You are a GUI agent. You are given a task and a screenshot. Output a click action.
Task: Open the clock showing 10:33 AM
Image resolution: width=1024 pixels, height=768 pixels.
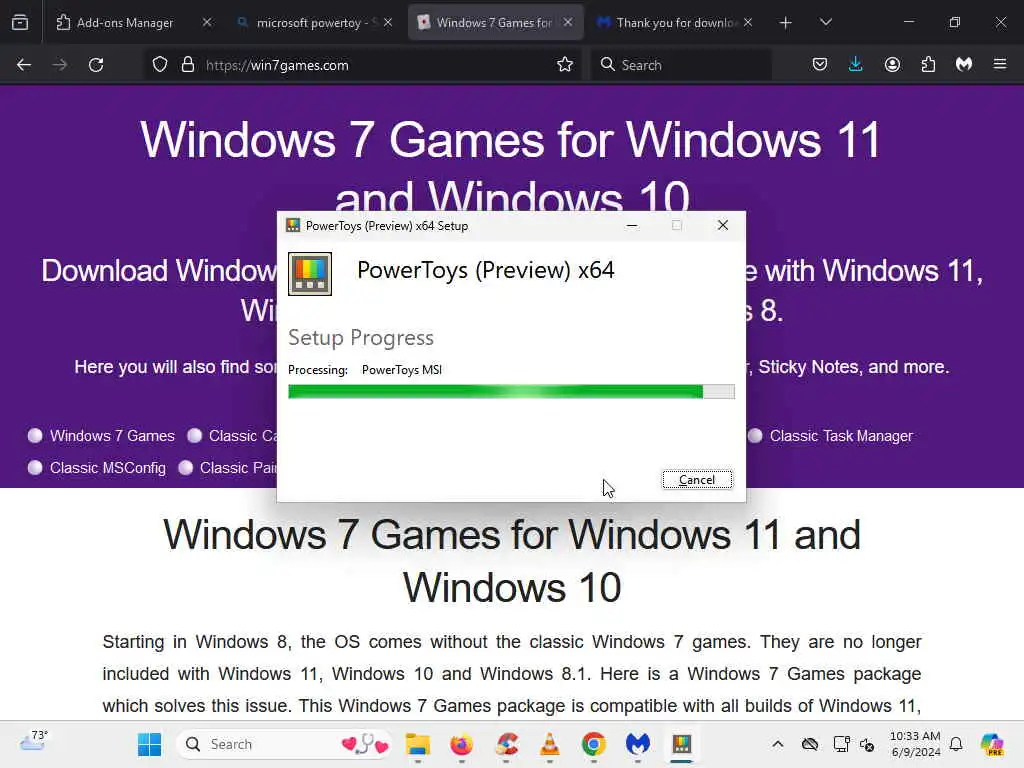915,744
